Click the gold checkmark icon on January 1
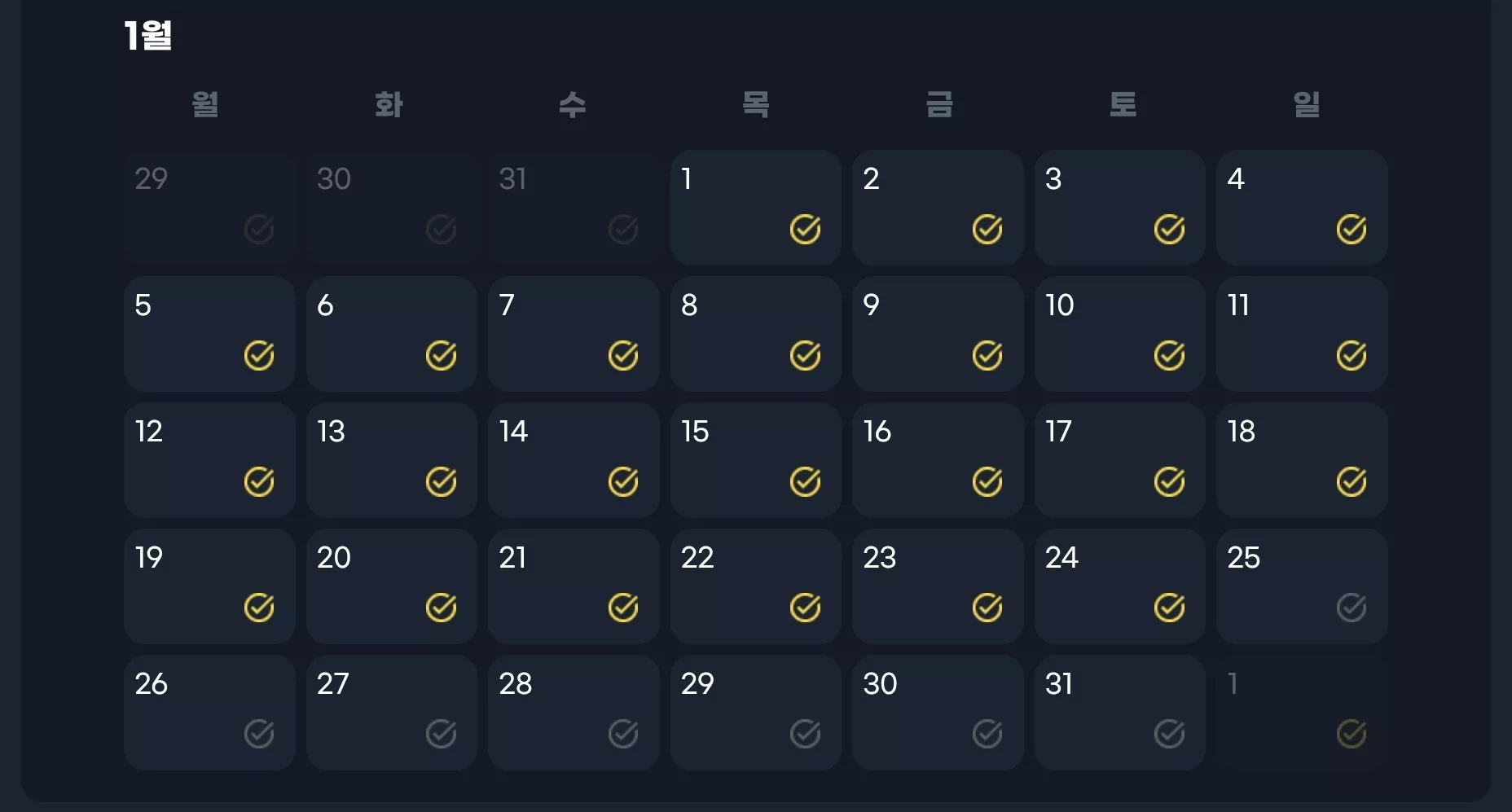 pyautogui.click(x=805, y=230)
